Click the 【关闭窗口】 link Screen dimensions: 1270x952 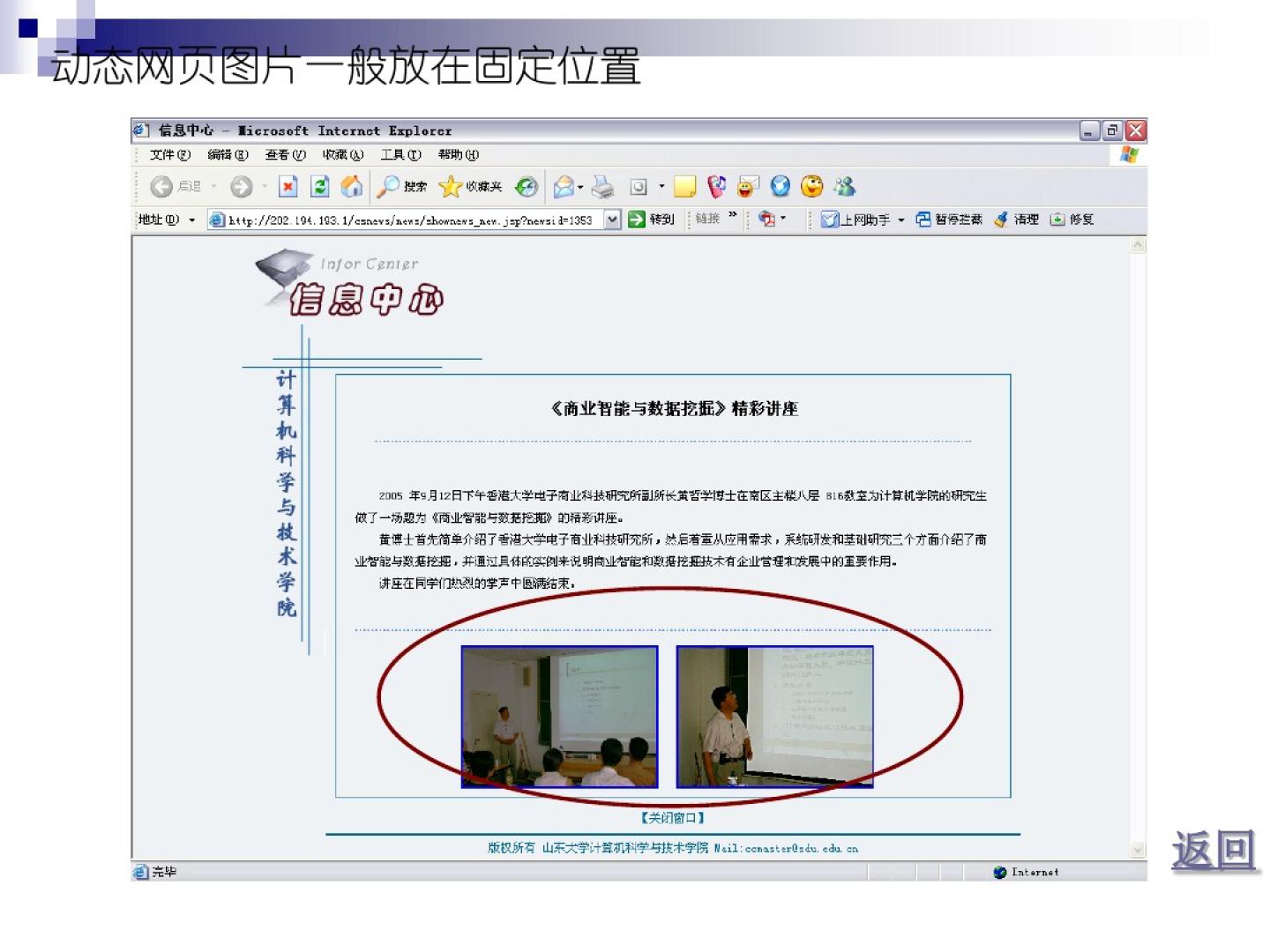pyautogui.click(x=672, y=818)
